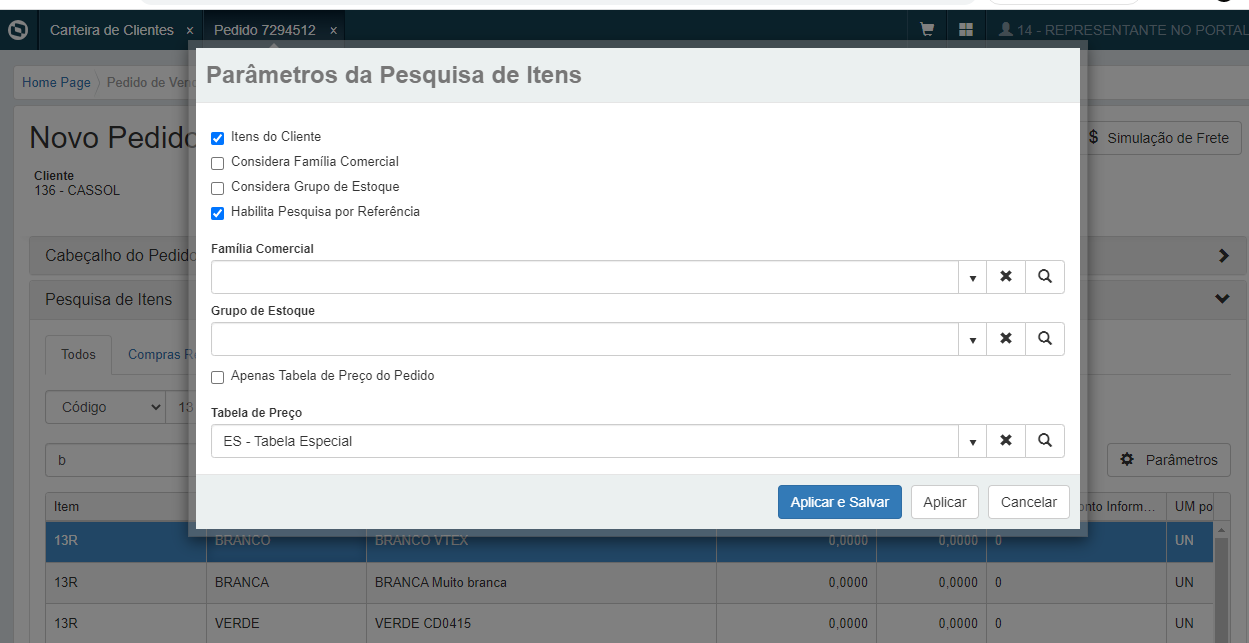The image size is (1249, 643).
Task: Uncheck Itens do Cliente checkbox
Action: [x=218, y=138]
